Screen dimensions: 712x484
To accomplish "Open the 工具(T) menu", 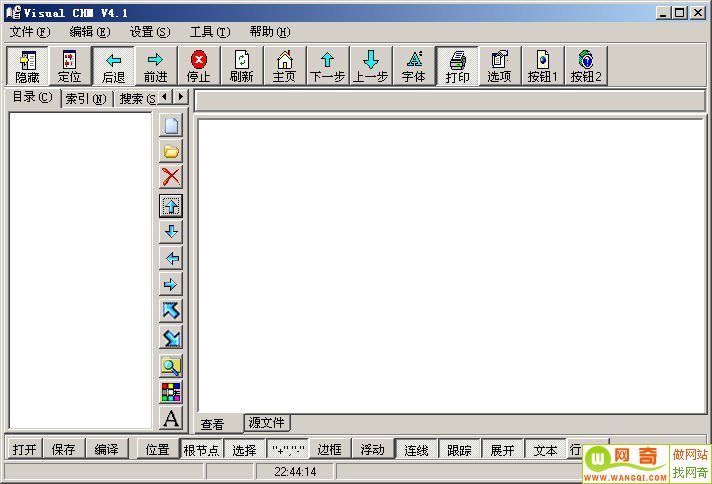I will point(210,32).
